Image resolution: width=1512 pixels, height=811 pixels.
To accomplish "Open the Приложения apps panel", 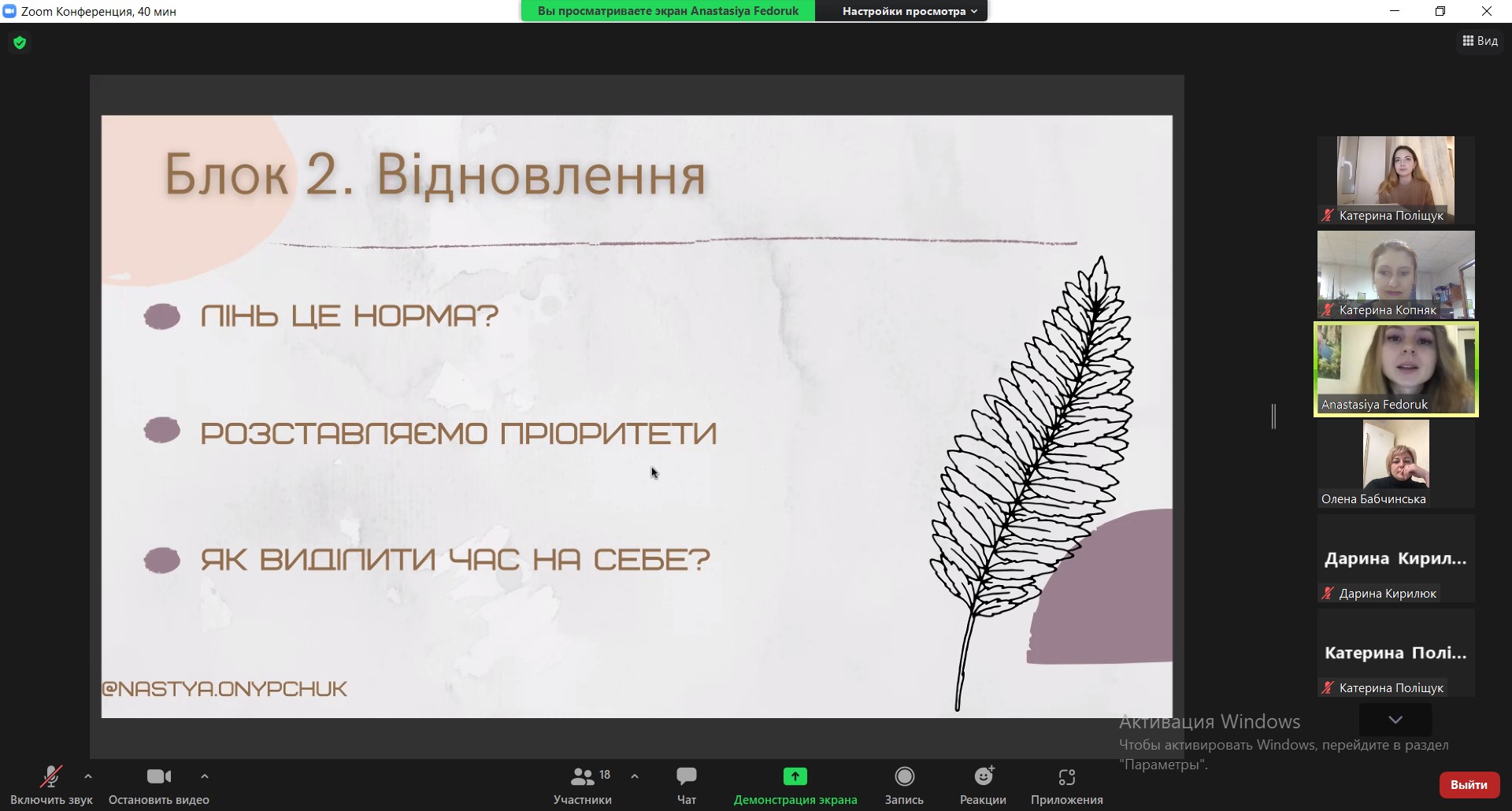I will (1066, 786).
